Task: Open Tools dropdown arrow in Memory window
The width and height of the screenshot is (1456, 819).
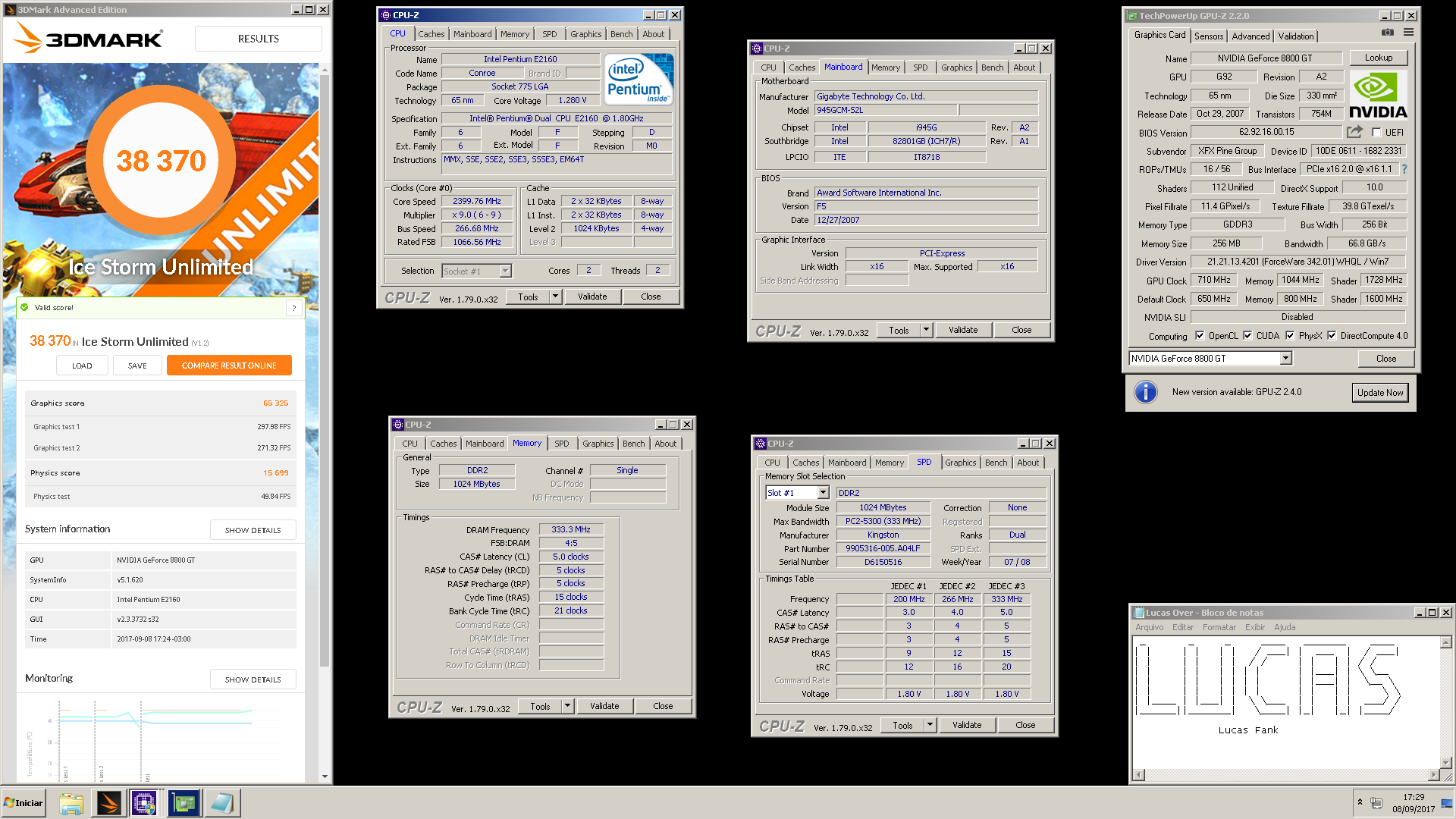Action: pyautogui.click(x=567, y=706)
